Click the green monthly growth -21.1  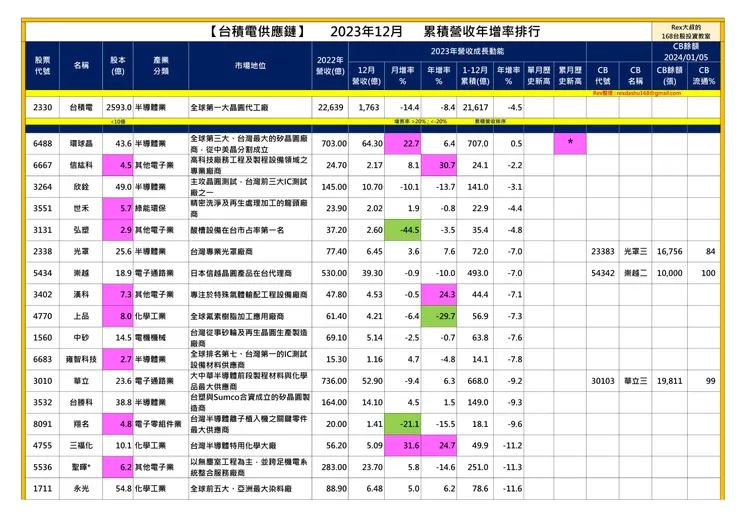(x=403, y=424)
